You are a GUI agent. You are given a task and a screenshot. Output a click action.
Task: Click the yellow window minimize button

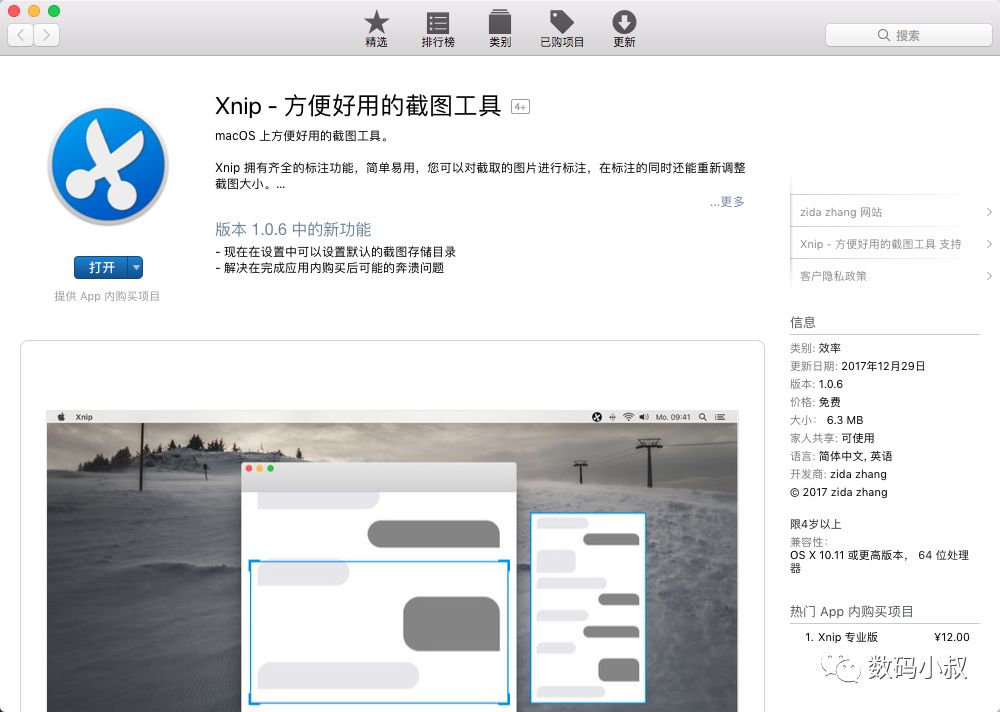coord(34,11)
